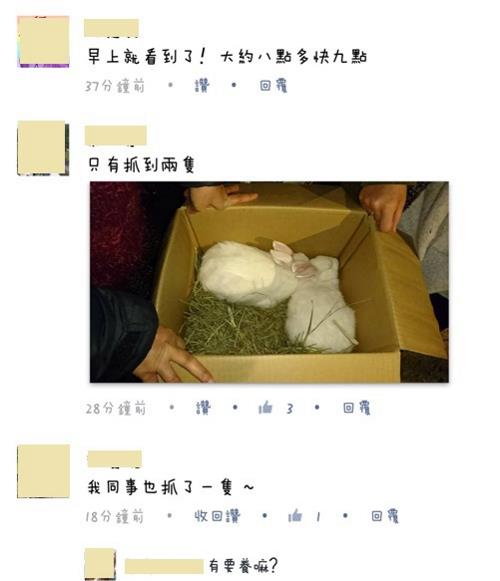Click the name above 只有抓到兩隻 comment

116,135
